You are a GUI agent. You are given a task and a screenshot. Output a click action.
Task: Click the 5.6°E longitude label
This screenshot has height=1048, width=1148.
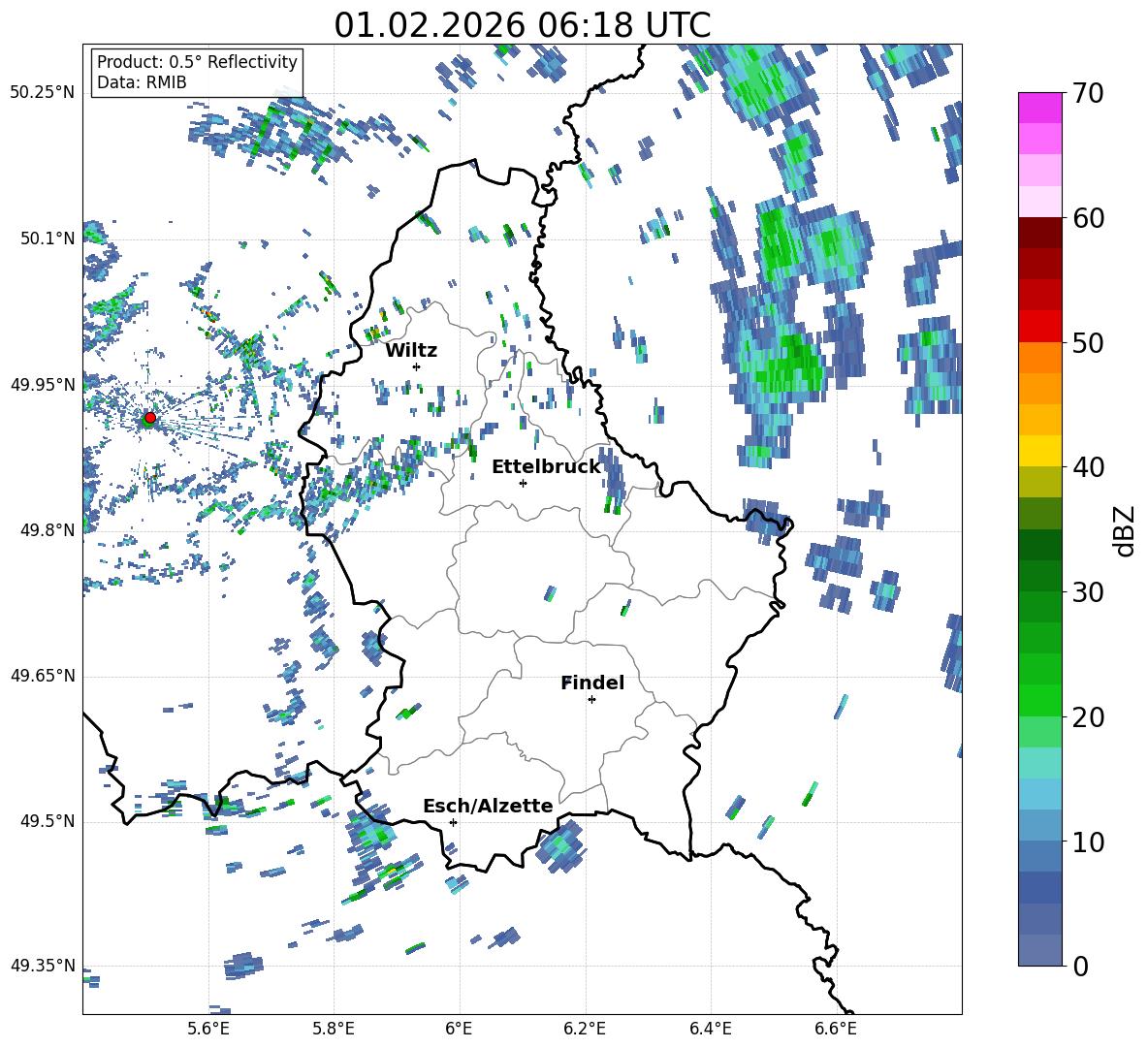point(208,1029)
